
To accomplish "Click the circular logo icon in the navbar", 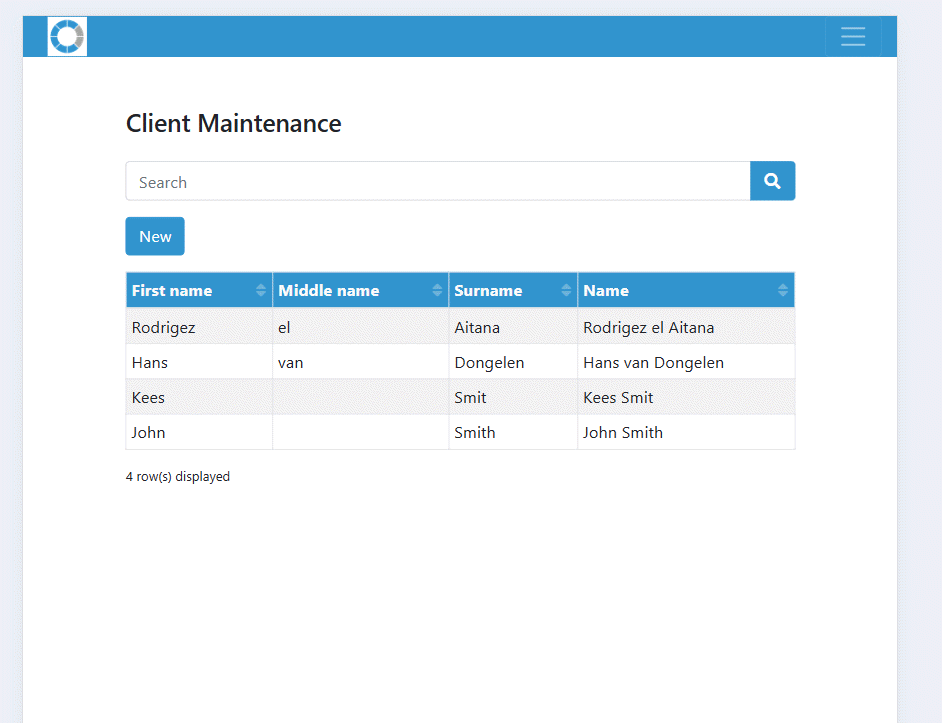I will [66, 36].
